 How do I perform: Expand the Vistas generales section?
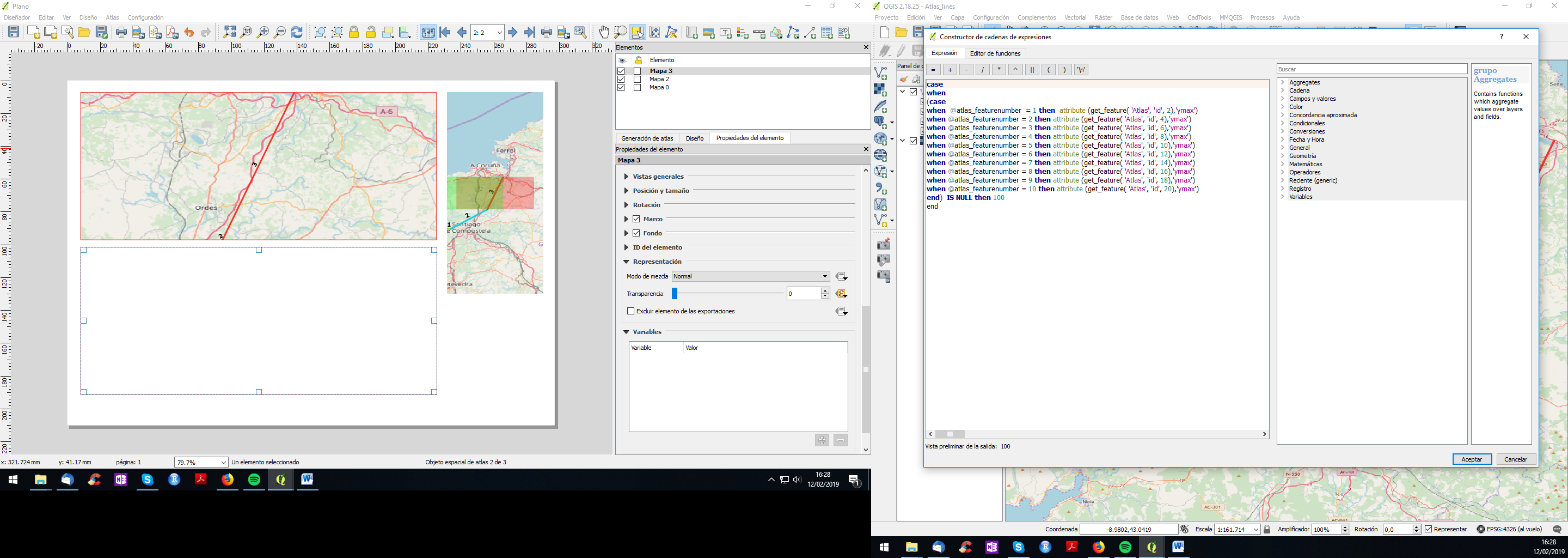click(626, 177)
